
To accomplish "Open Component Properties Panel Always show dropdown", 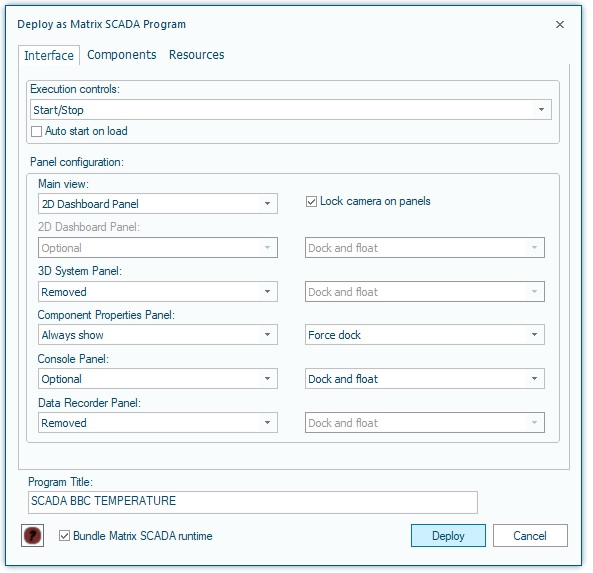I will tap(158, 335).
